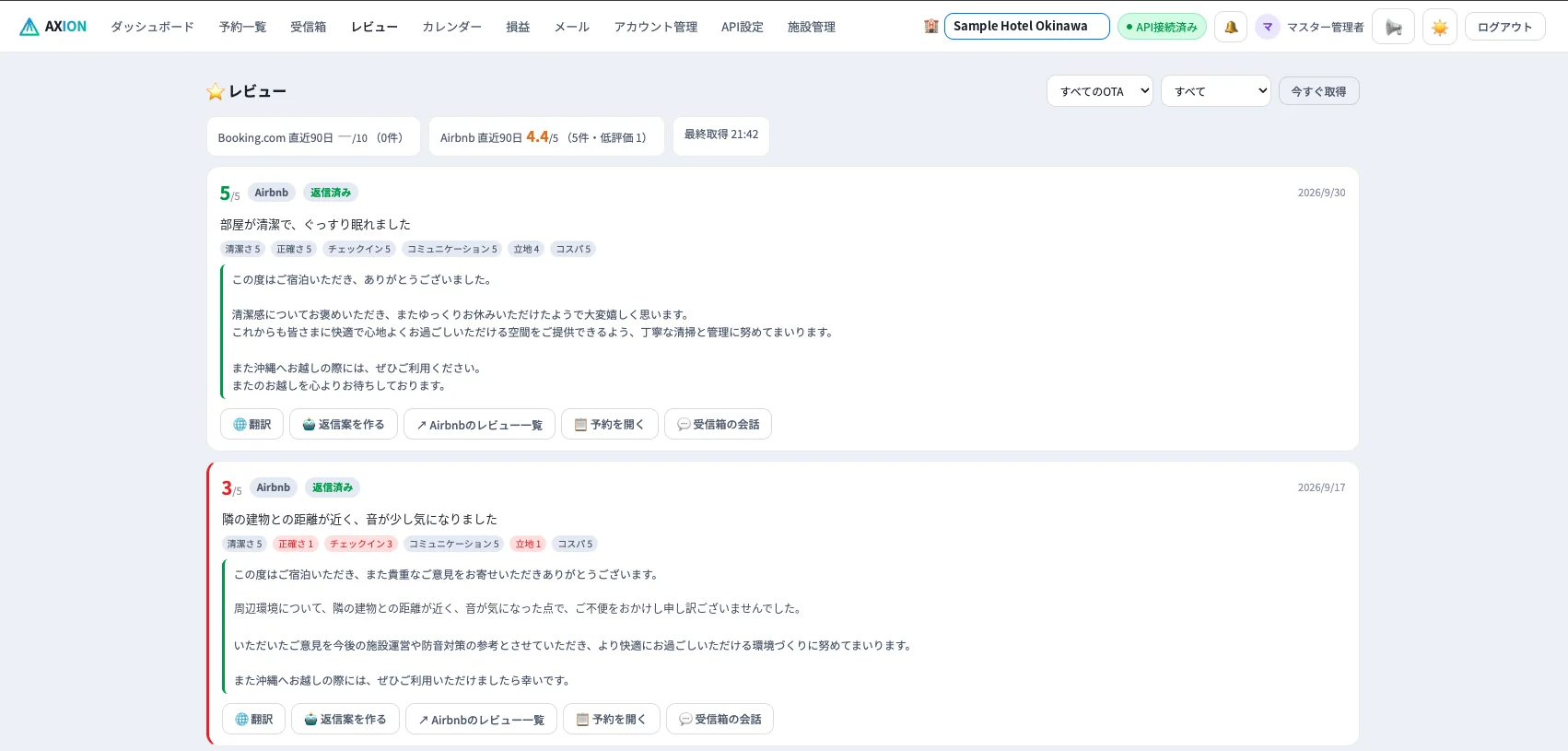Click the 返信済み badge on the 5/5 review

tap(331, 193)
